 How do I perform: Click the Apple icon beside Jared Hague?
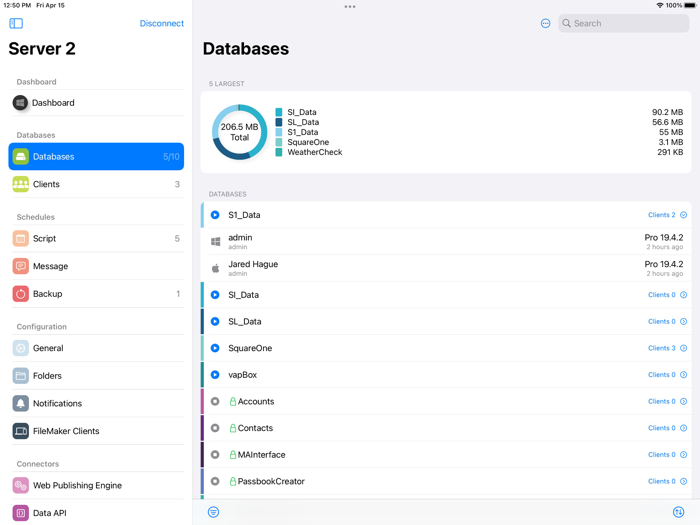pyautogui.click(x=215, y=268)
